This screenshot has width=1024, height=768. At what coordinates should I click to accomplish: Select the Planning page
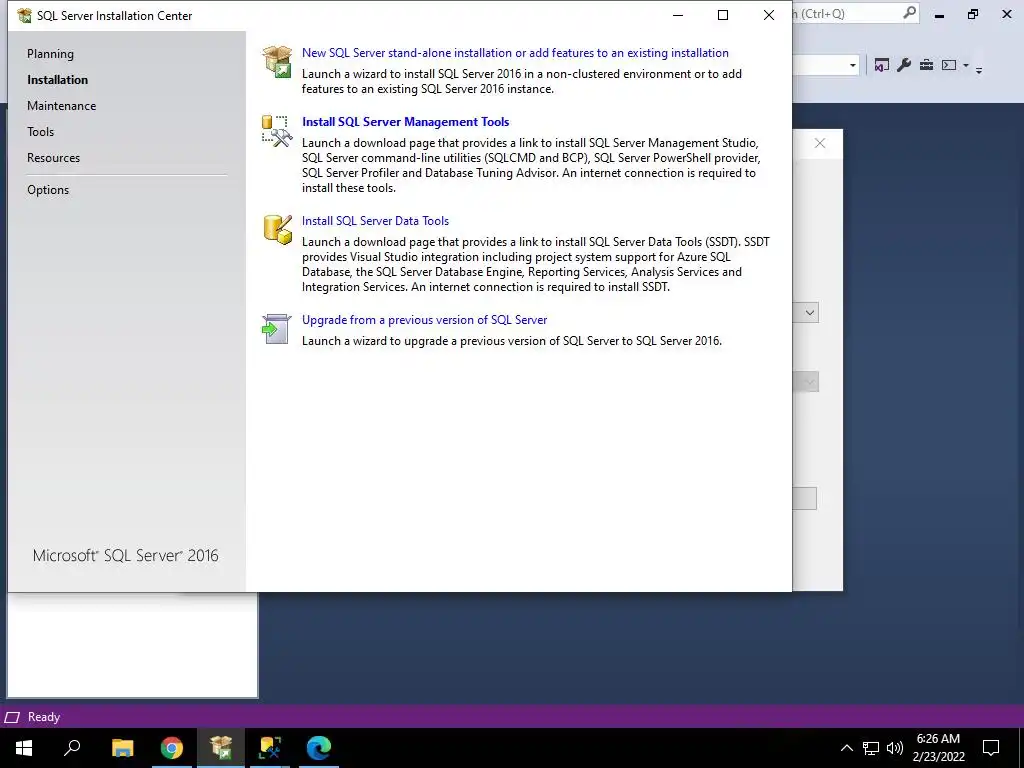[x=50, y=54]
